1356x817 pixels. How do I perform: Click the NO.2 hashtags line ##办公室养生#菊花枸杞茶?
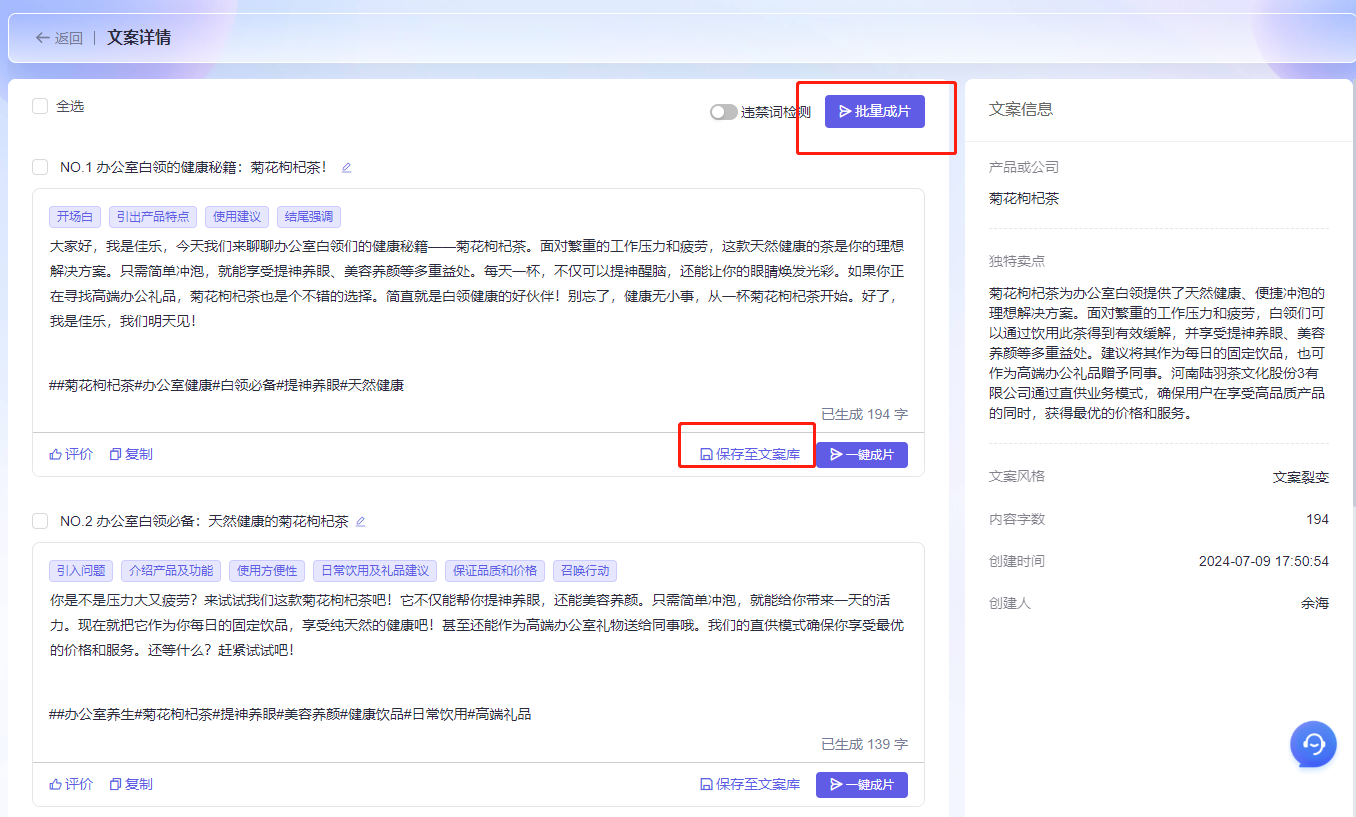pyautogui.click(x=290, y=714)
